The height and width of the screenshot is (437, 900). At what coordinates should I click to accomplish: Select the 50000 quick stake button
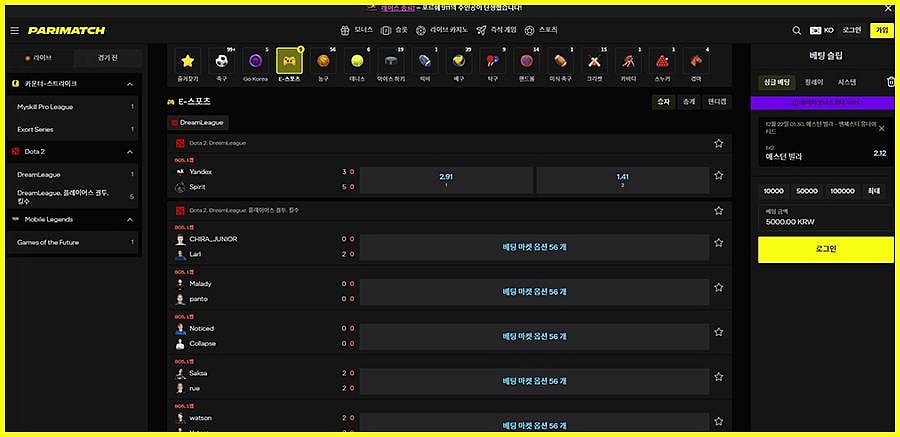[807, 190]
